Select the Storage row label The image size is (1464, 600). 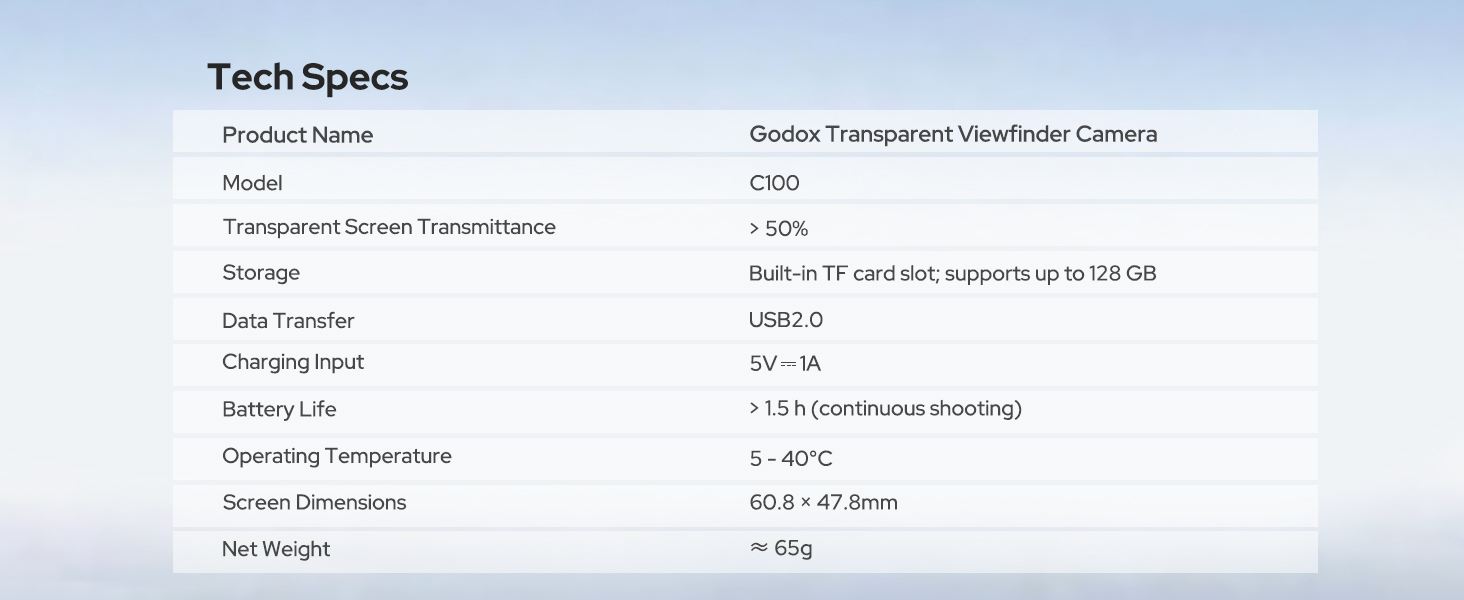coord(261,273)
